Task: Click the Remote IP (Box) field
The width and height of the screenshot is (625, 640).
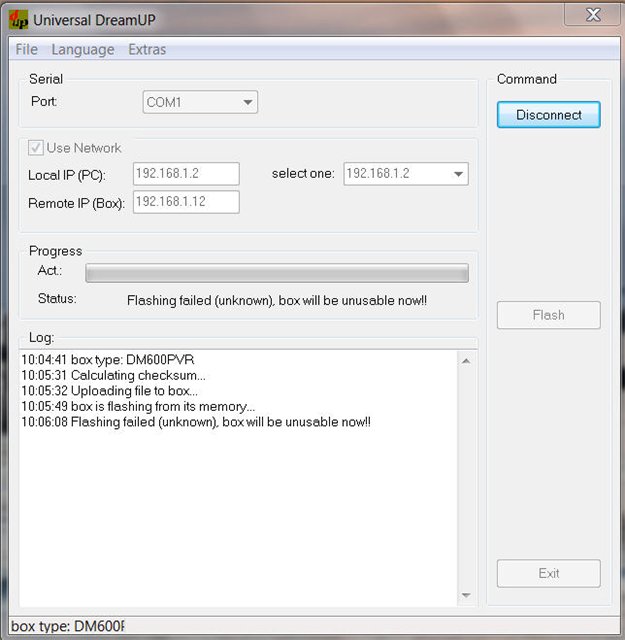Action: (186, 202)
